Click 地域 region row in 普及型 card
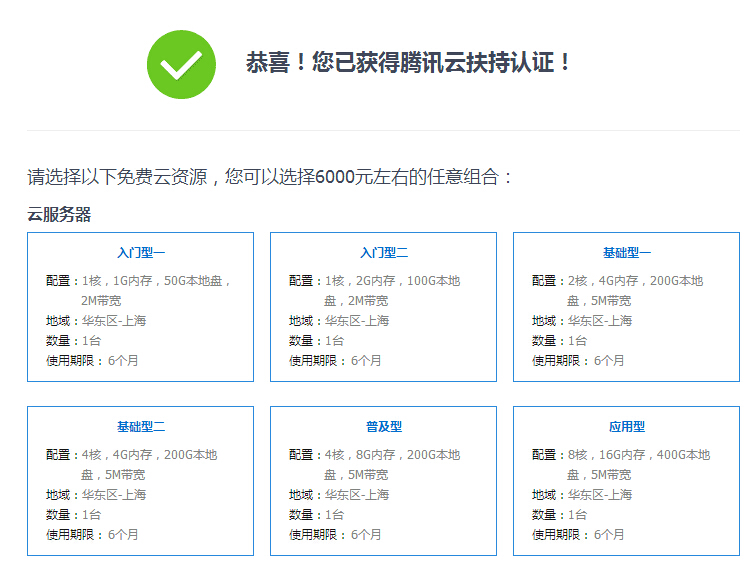The image size is (756, 573). [339, 495]
